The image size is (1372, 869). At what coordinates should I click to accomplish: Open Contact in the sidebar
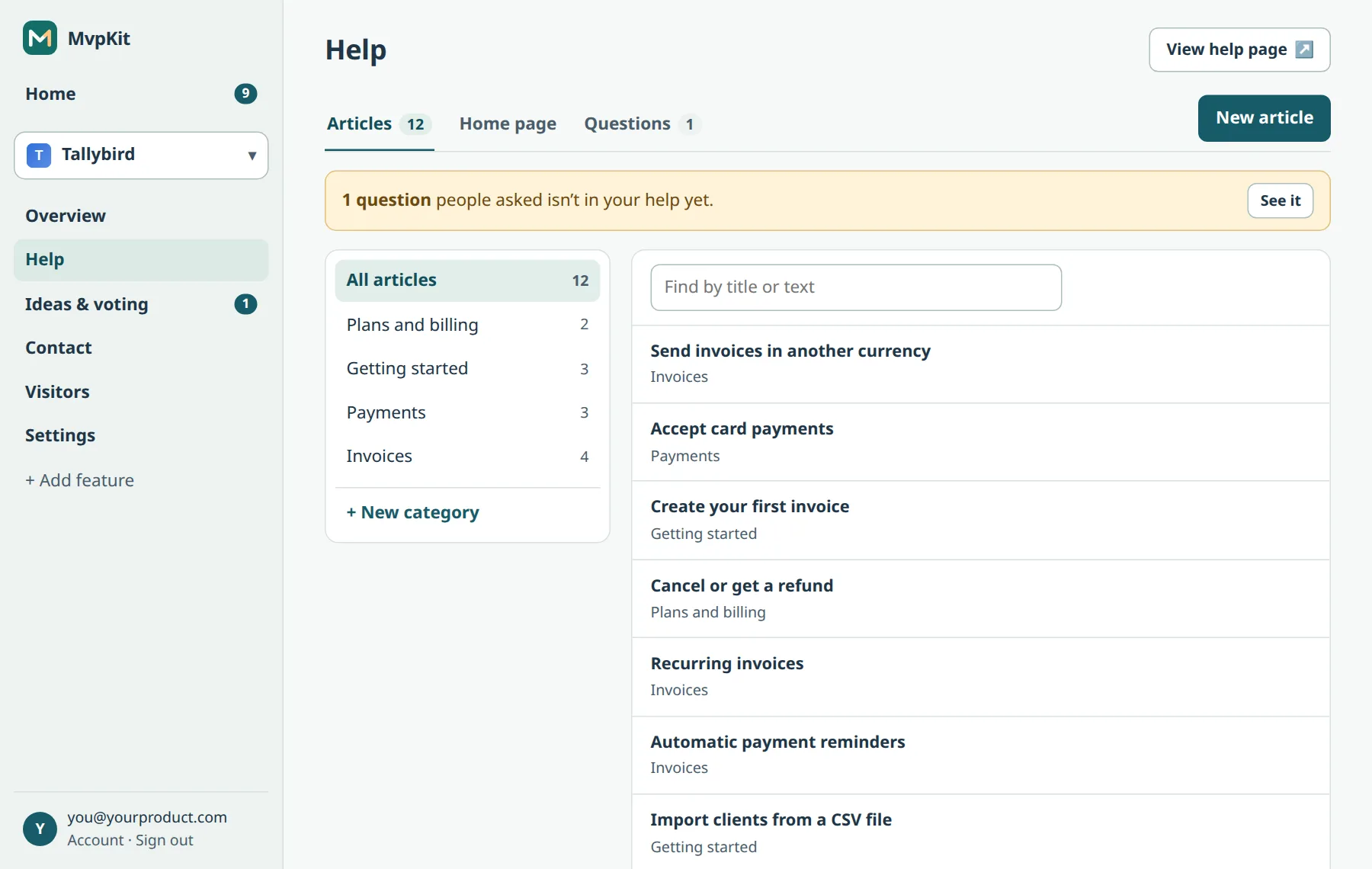pyautogui.click(x=141, y=348)
